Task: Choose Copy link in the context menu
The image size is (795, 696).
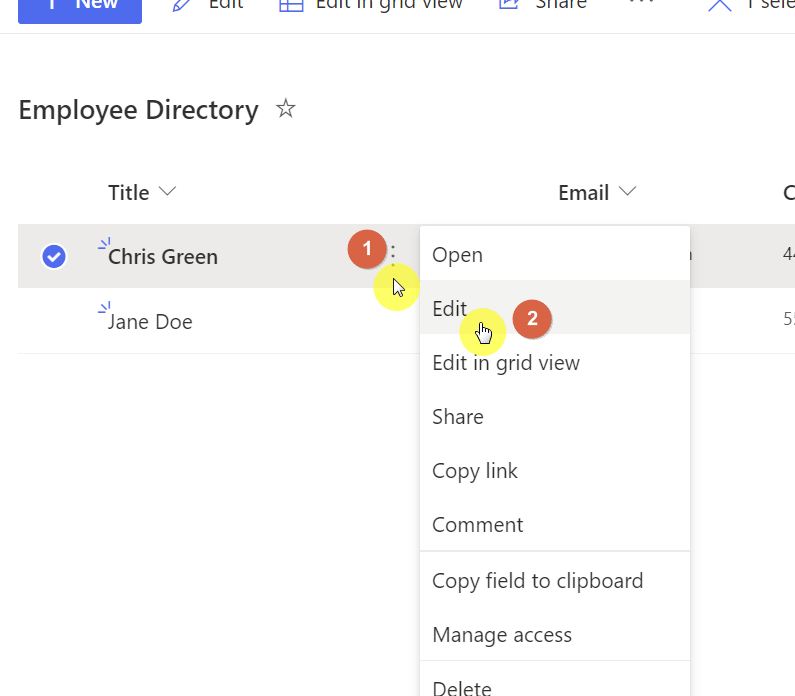Action: (555, 471)
